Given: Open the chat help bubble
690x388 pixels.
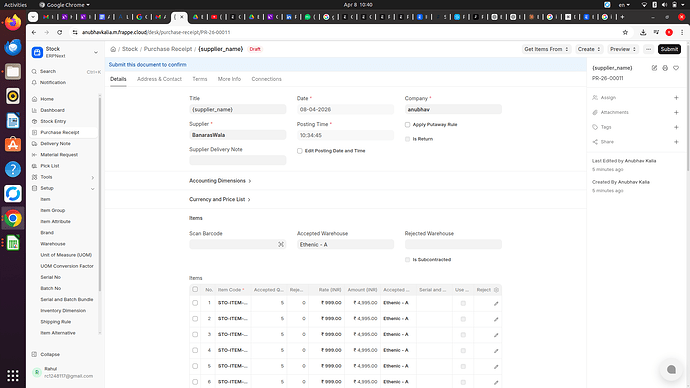Looking at the screenshot, I should (x=671, y=370).
